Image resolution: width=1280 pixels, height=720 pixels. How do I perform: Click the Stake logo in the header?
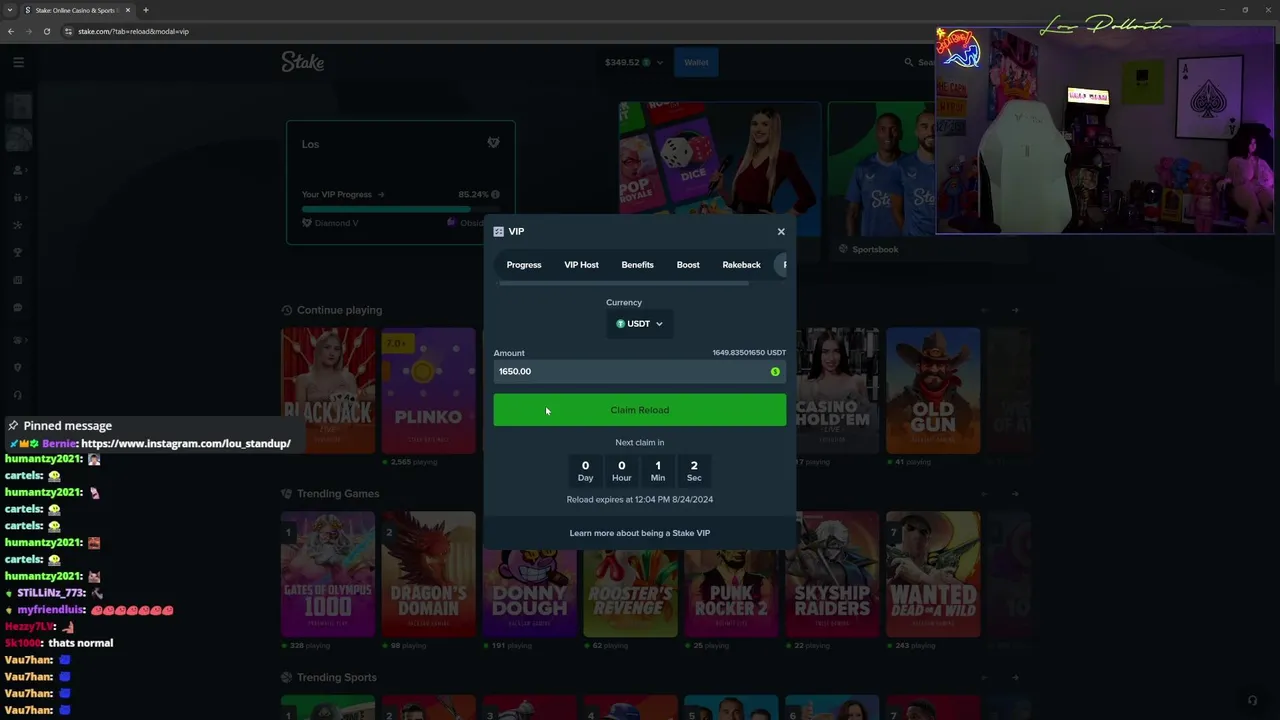pos(303,62)
